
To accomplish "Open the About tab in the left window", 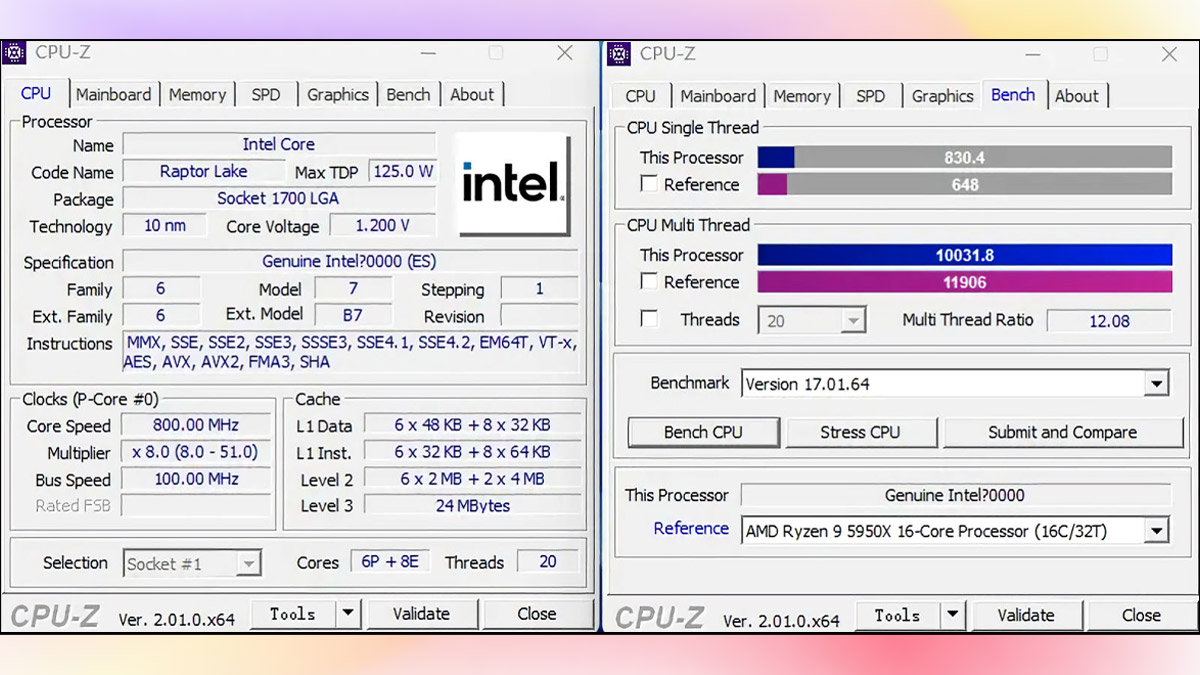I will coord(472,95).
